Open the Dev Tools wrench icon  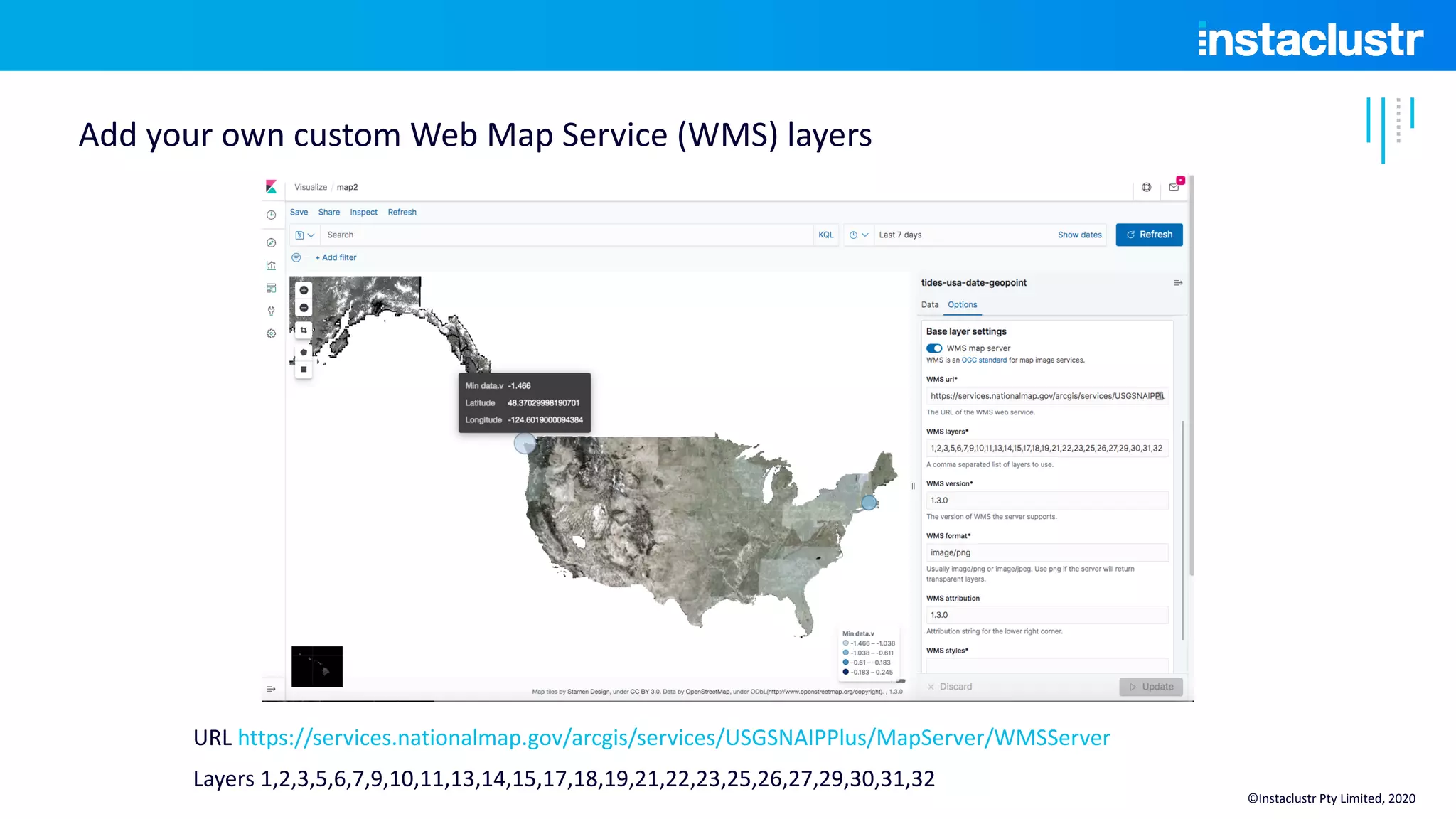(x=271, y=311)
